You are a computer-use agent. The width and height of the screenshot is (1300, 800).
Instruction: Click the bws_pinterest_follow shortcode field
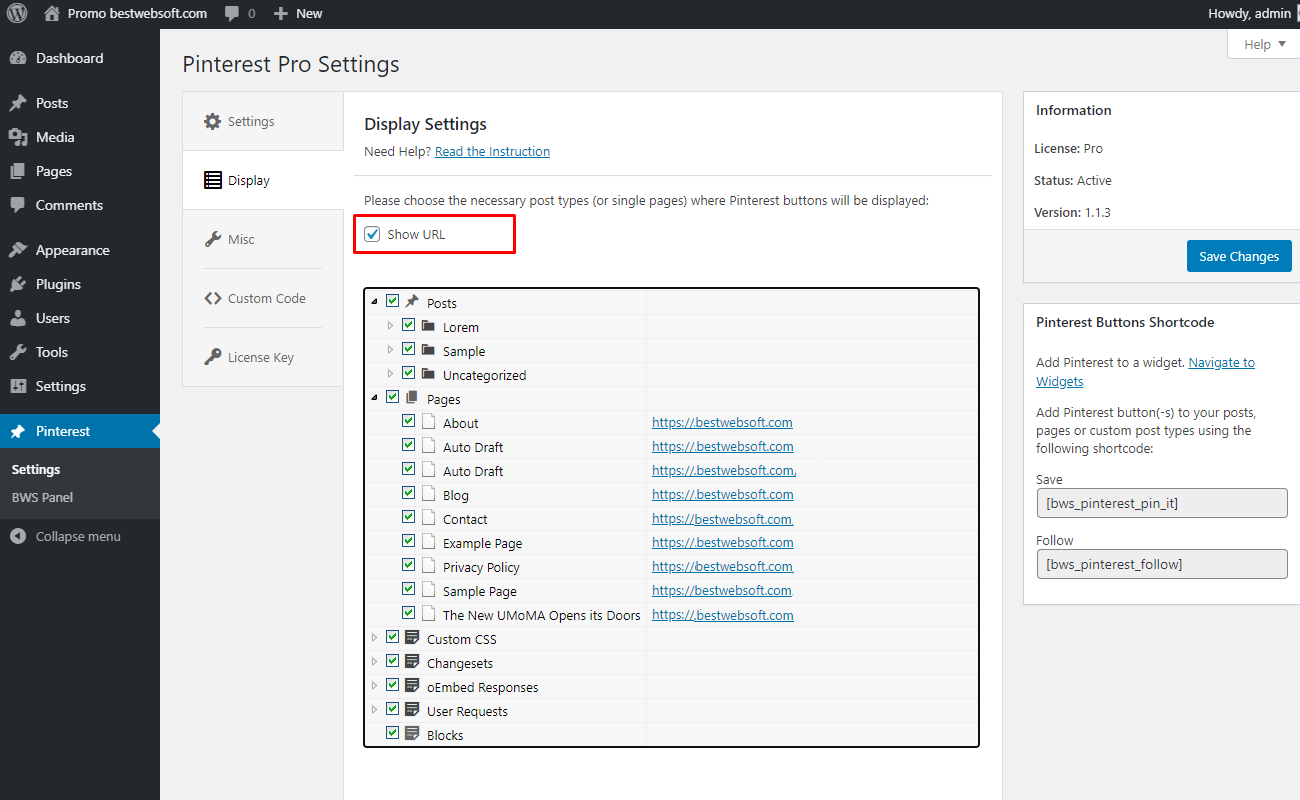[1162, 564]
